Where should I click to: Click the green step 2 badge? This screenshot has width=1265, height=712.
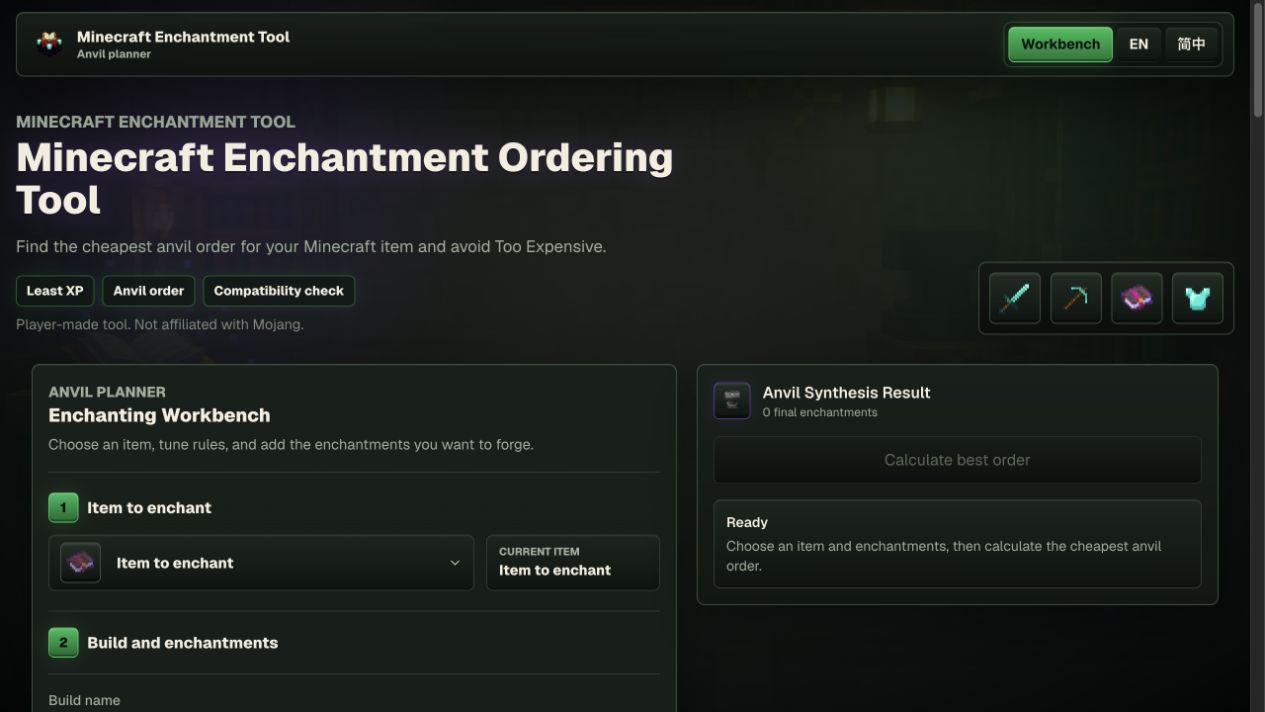coord(63,642)
